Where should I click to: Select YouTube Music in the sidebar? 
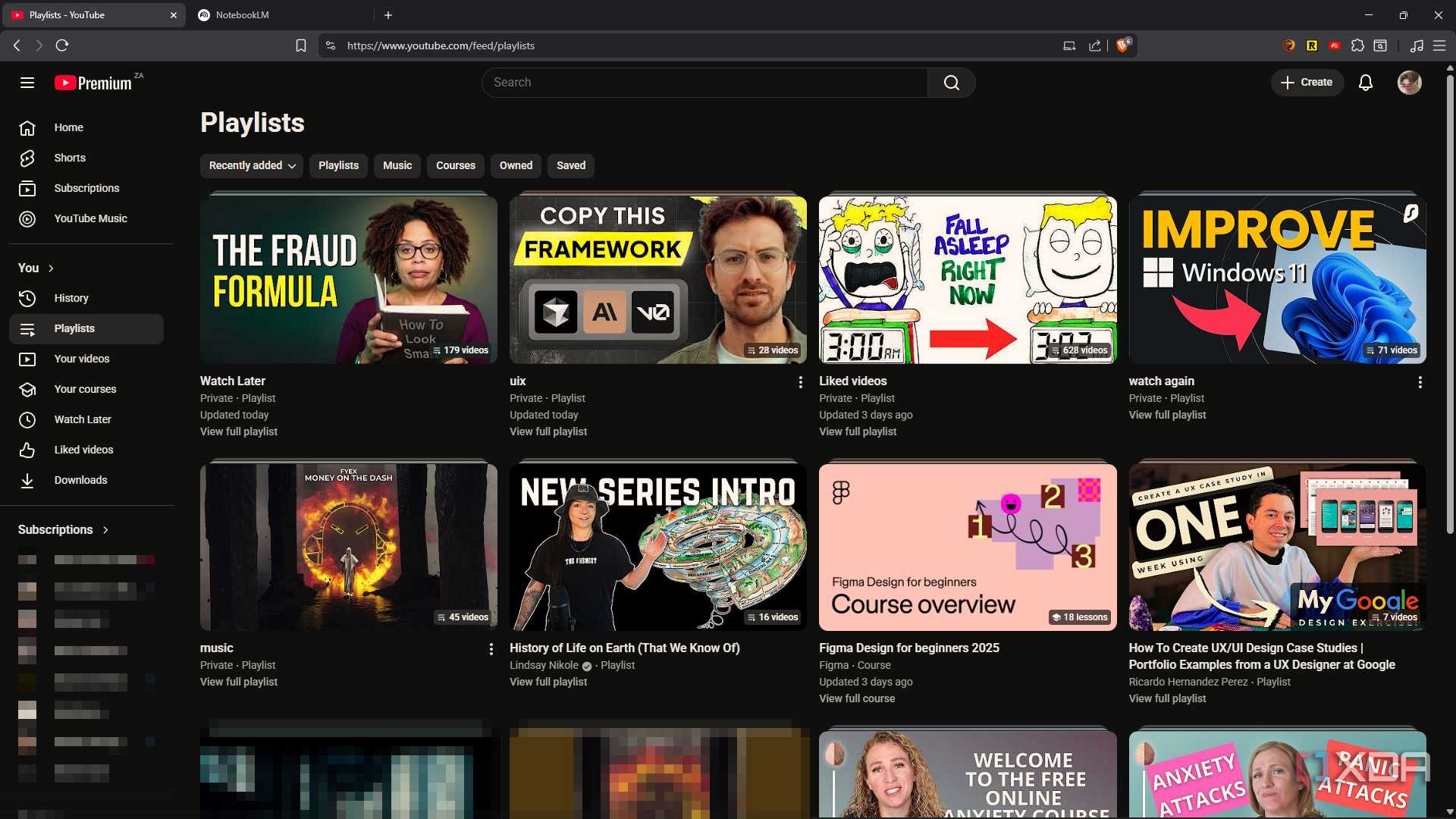(x=89, y=218)
